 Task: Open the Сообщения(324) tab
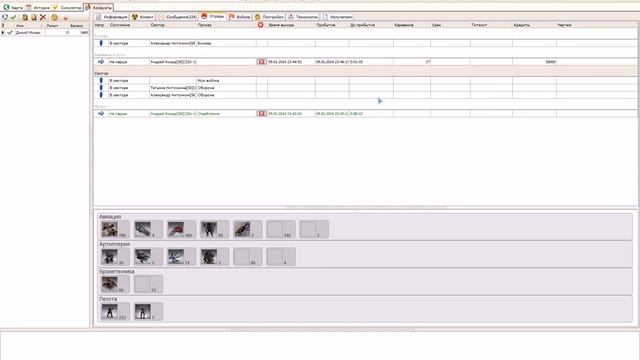tap(178, 17)
